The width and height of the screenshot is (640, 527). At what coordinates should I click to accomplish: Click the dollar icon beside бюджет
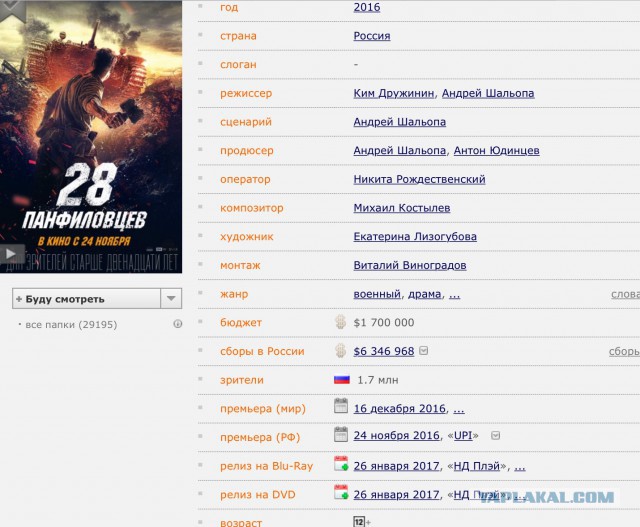[340, 322]
